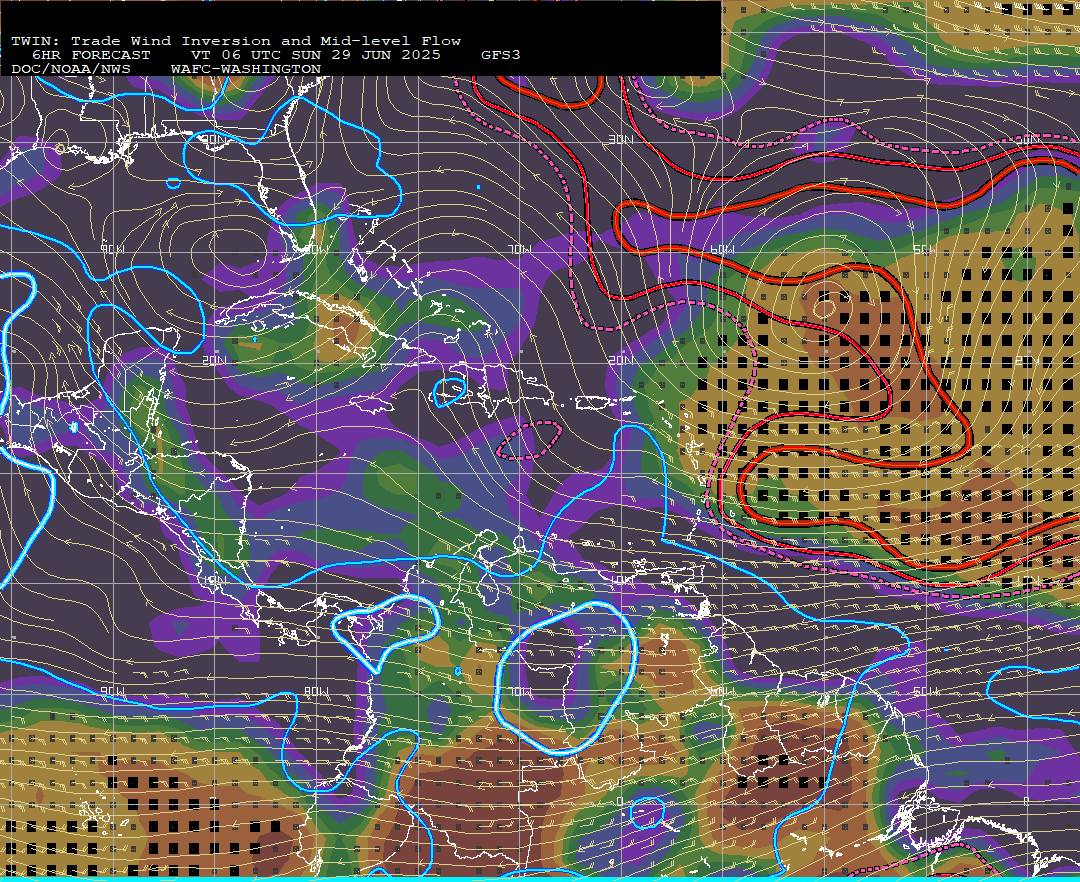Click the small cyan closed contour over Haiti
Viewport: 1080px width, 882px height.
[x=449, y=392]
